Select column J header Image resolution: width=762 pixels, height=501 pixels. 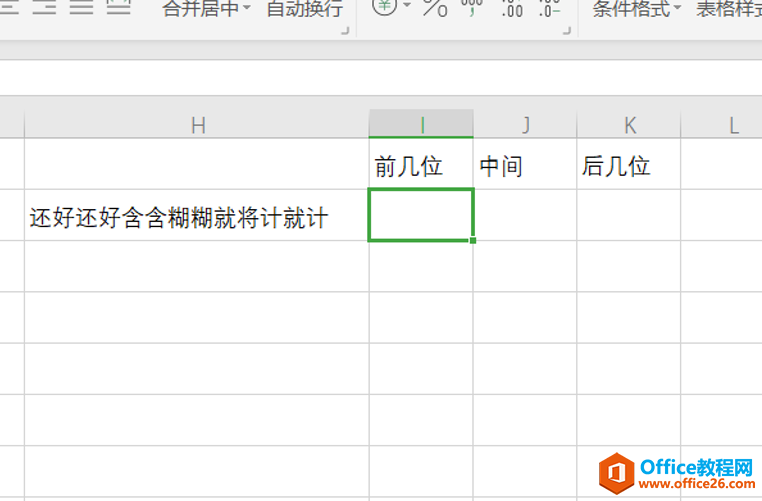tap(525, 125)
